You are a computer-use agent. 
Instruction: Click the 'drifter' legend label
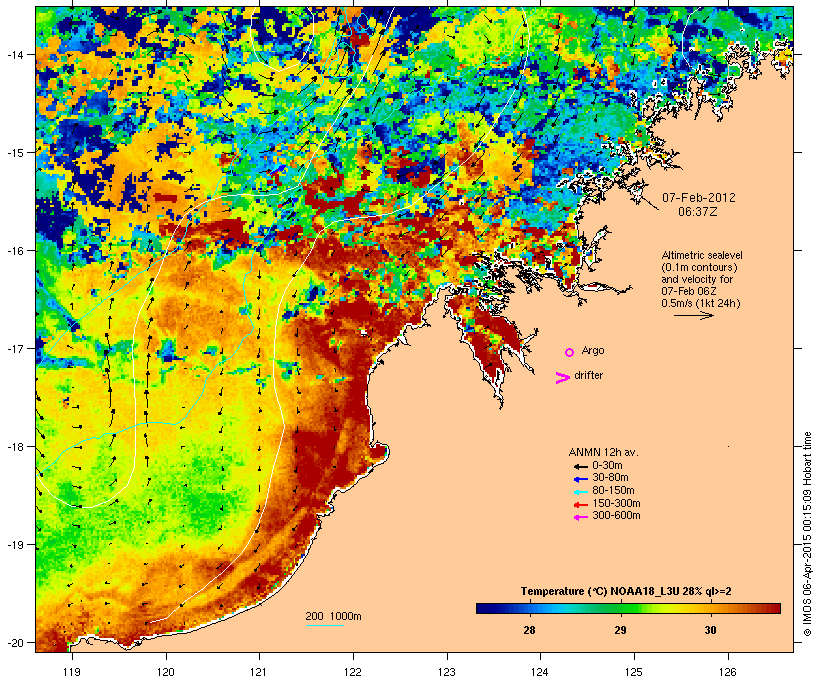pos(588,375)
